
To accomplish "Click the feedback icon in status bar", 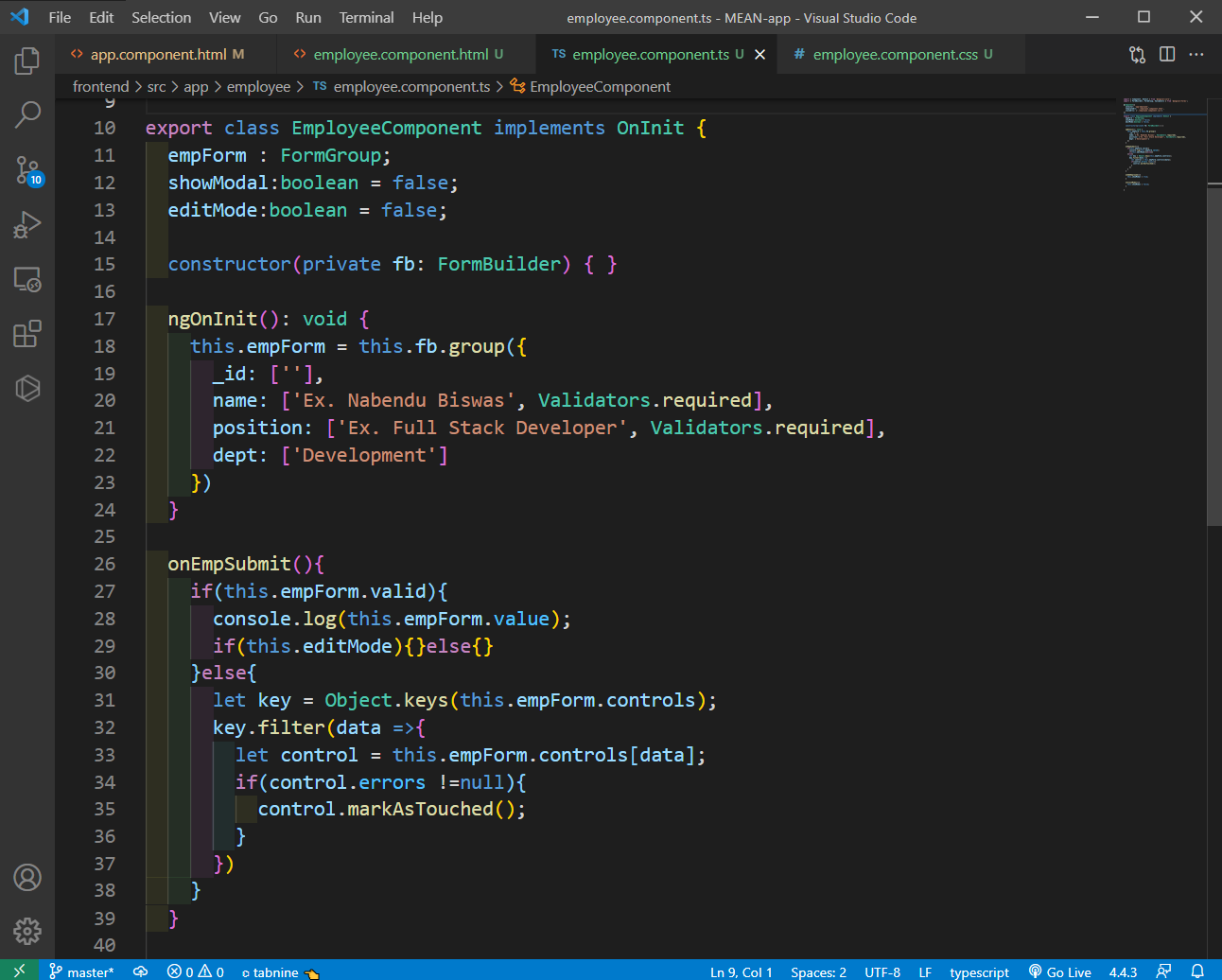I will 1163,971.
